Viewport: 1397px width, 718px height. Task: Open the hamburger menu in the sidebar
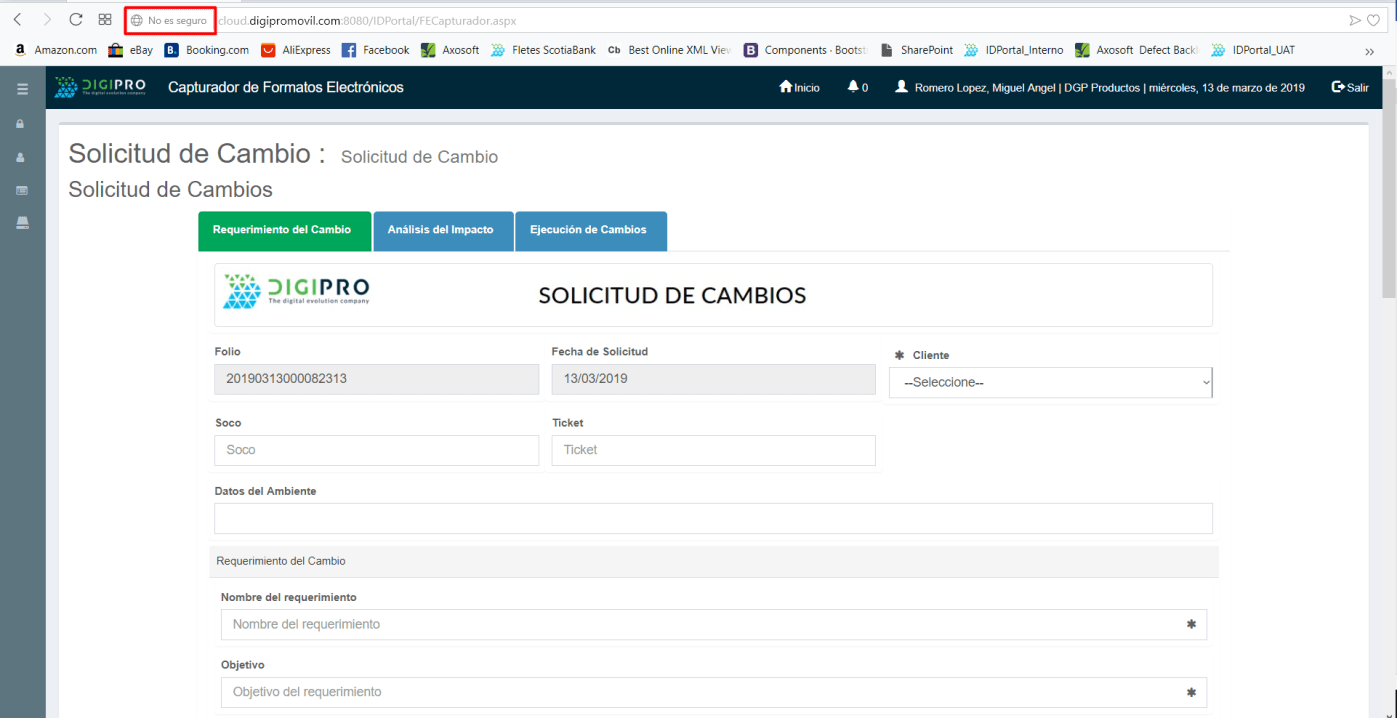click(22, 89)
